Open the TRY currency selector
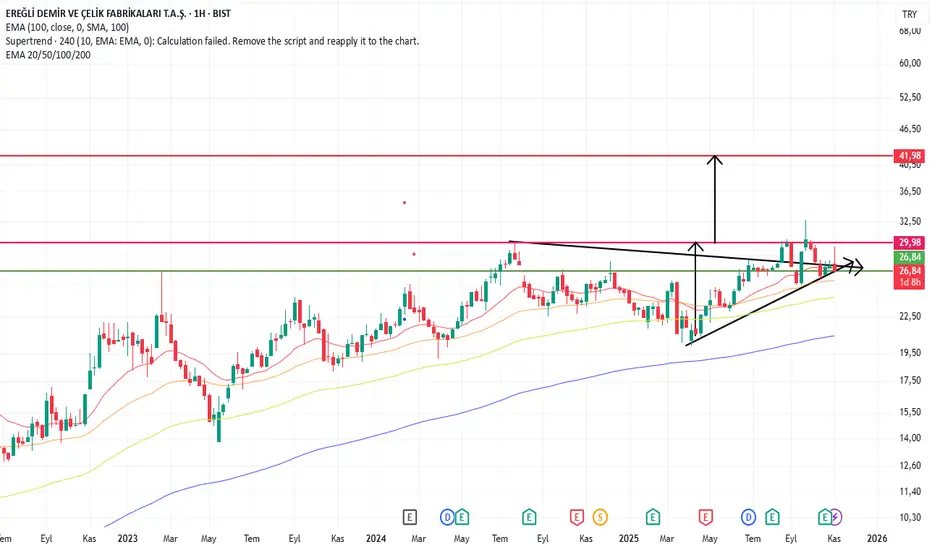 909,14
